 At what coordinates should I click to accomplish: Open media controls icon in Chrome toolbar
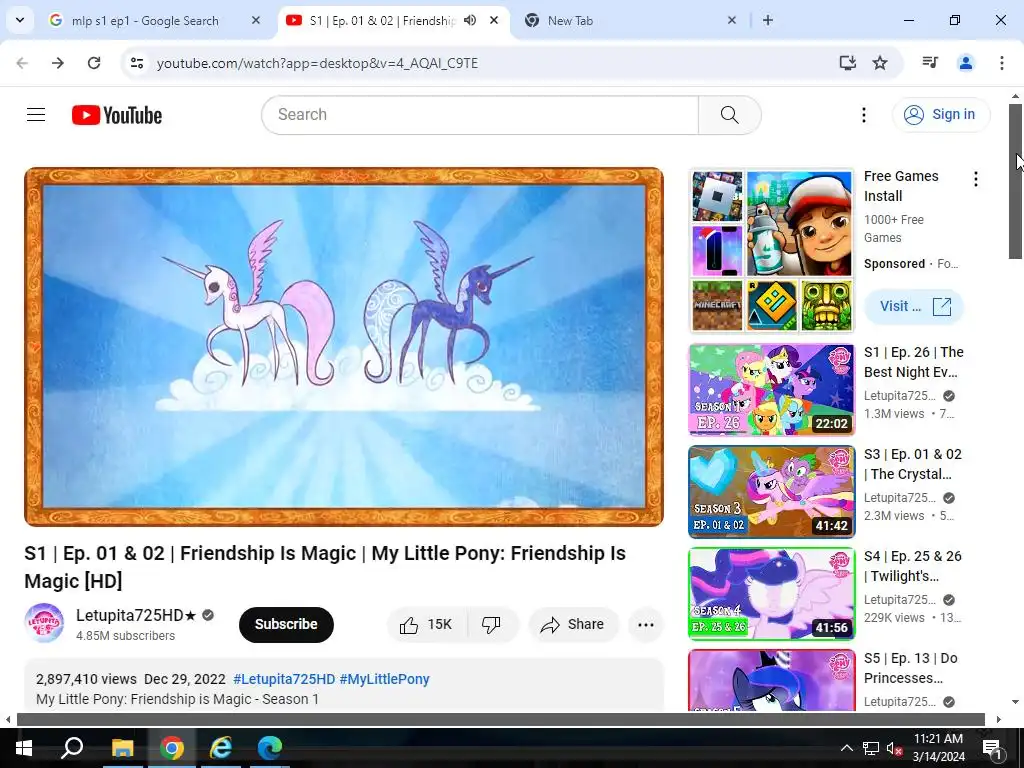tap(930, 63)
